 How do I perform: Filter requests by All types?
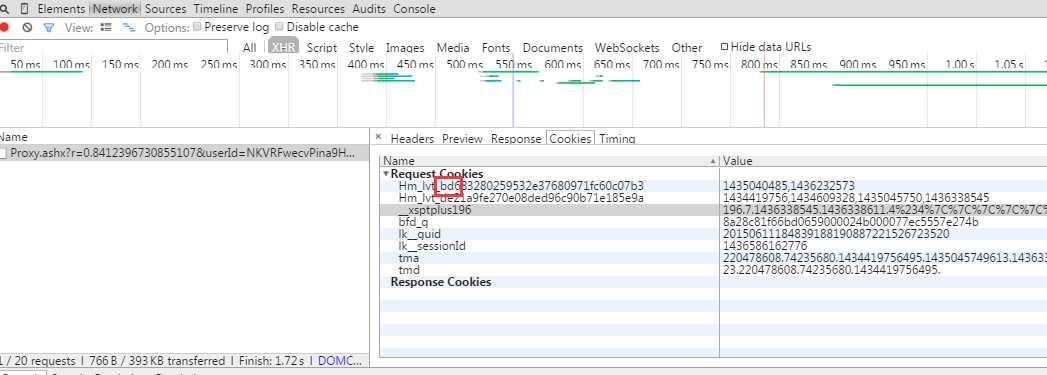point(250,47)
